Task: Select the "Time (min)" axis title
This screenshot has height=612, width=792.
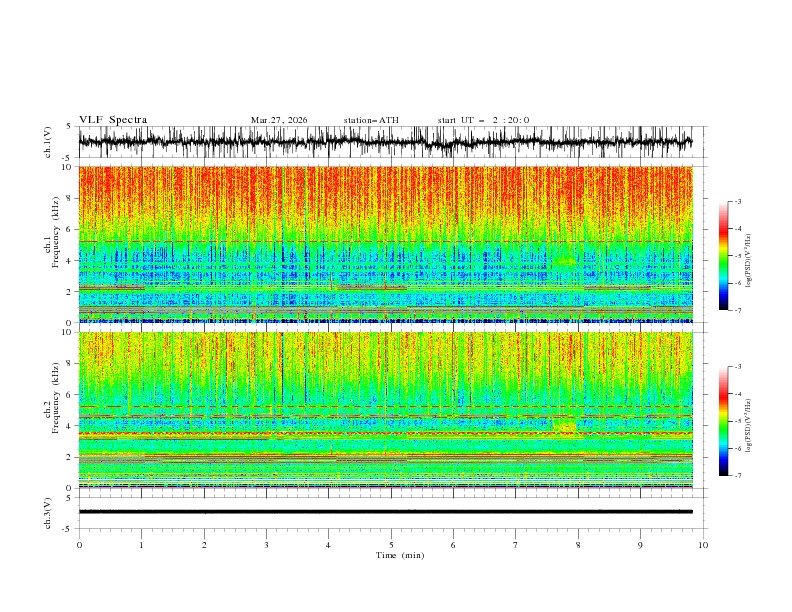Action: coord(400,555)
